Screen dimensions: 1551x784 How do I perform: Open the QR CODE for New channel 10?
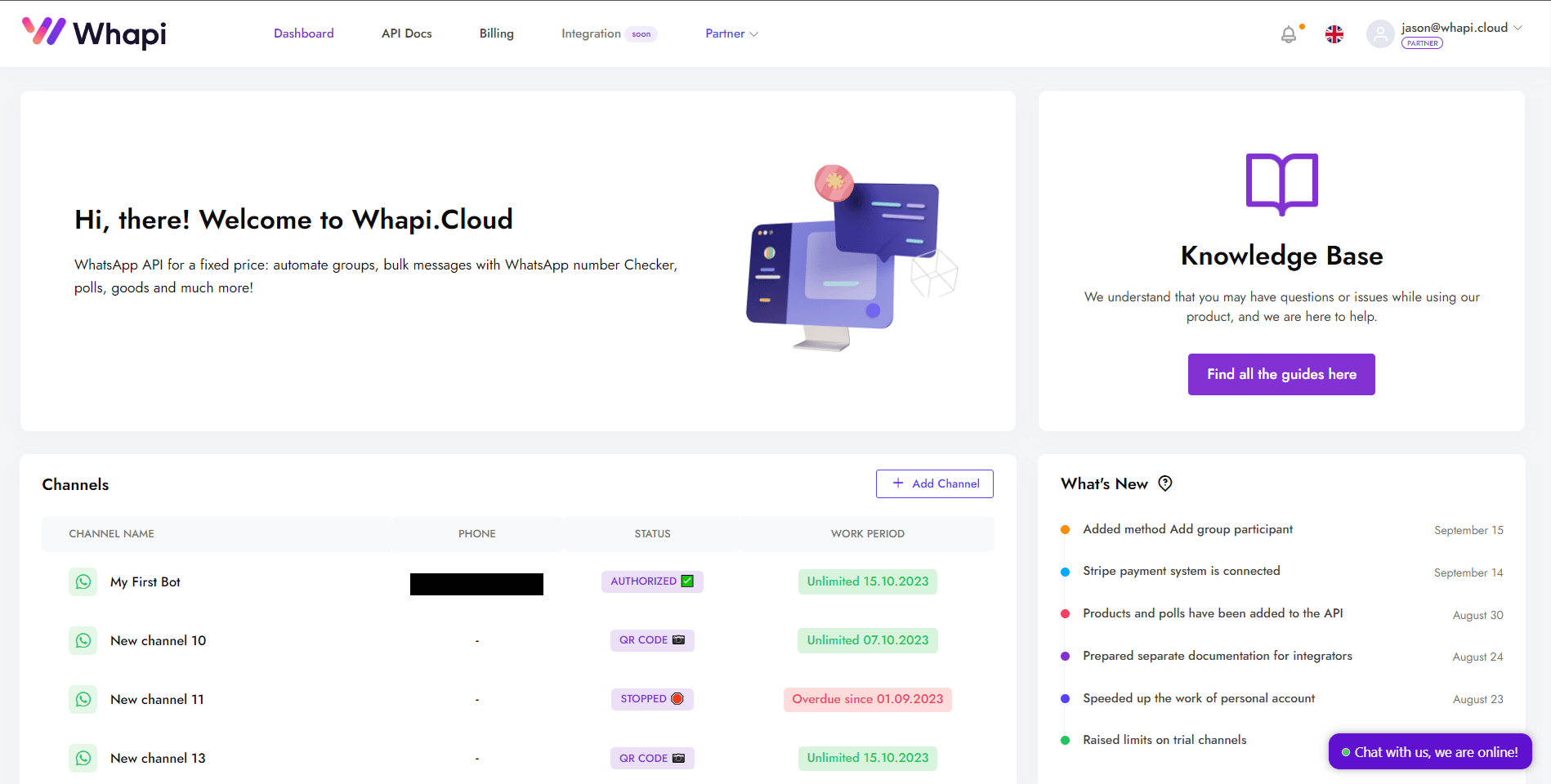coord(652,640)
